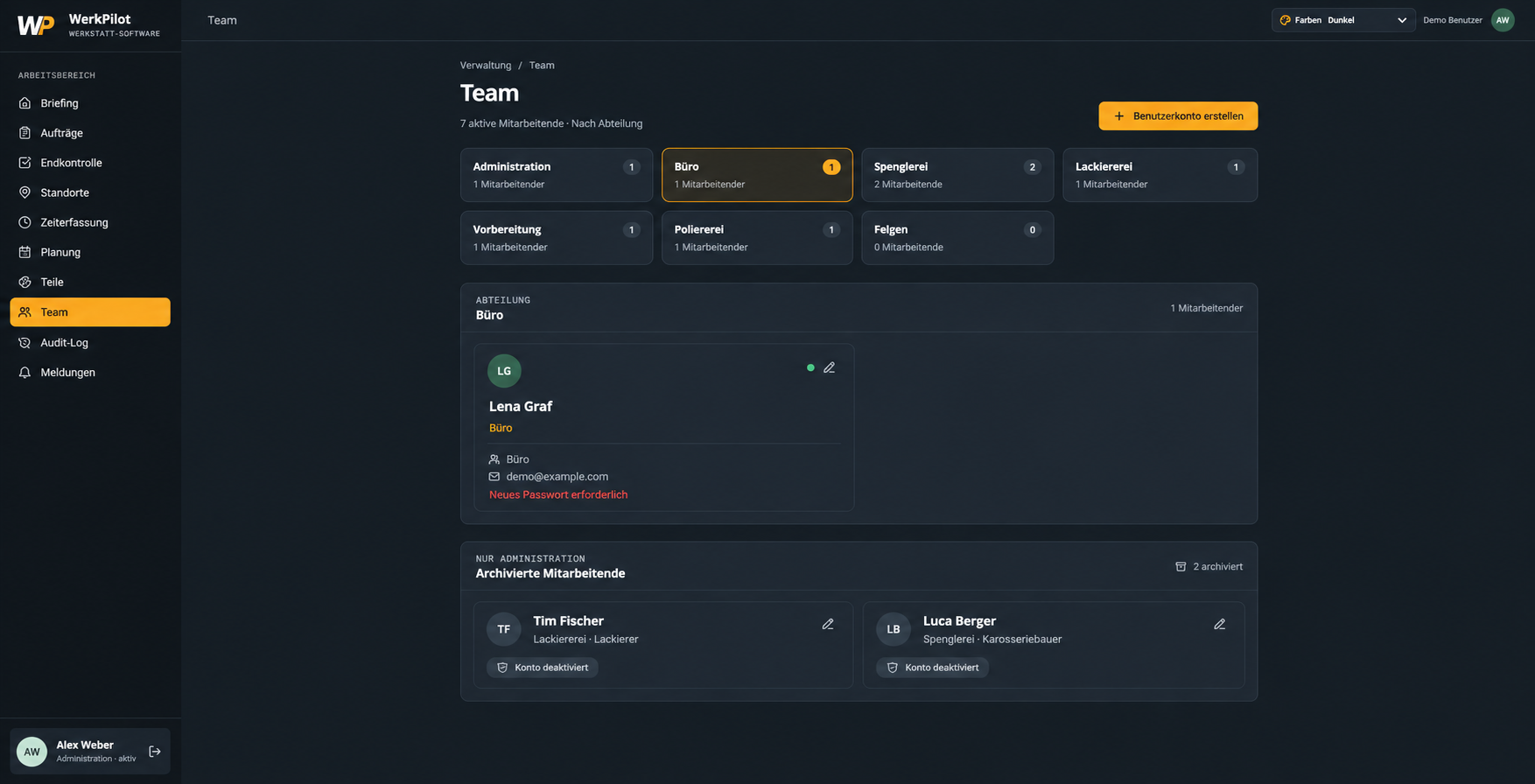Click Lena Graf's green status indicator

[x=810, y=367]
